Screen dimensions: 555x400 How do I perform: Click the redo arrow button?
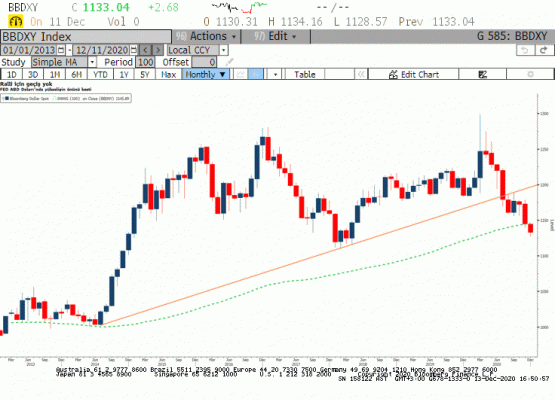[x=544, y=50]
